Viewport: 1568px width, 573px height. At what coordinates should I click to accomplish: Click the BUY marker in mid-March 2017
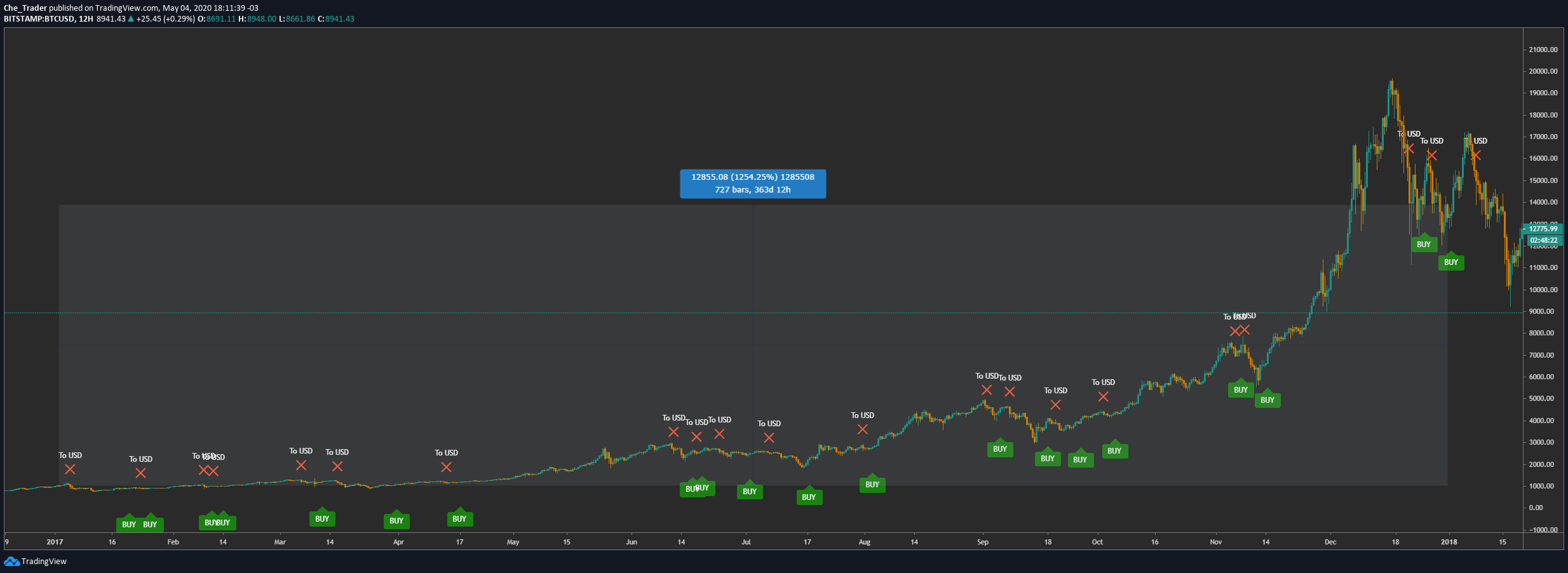[322, 518]
